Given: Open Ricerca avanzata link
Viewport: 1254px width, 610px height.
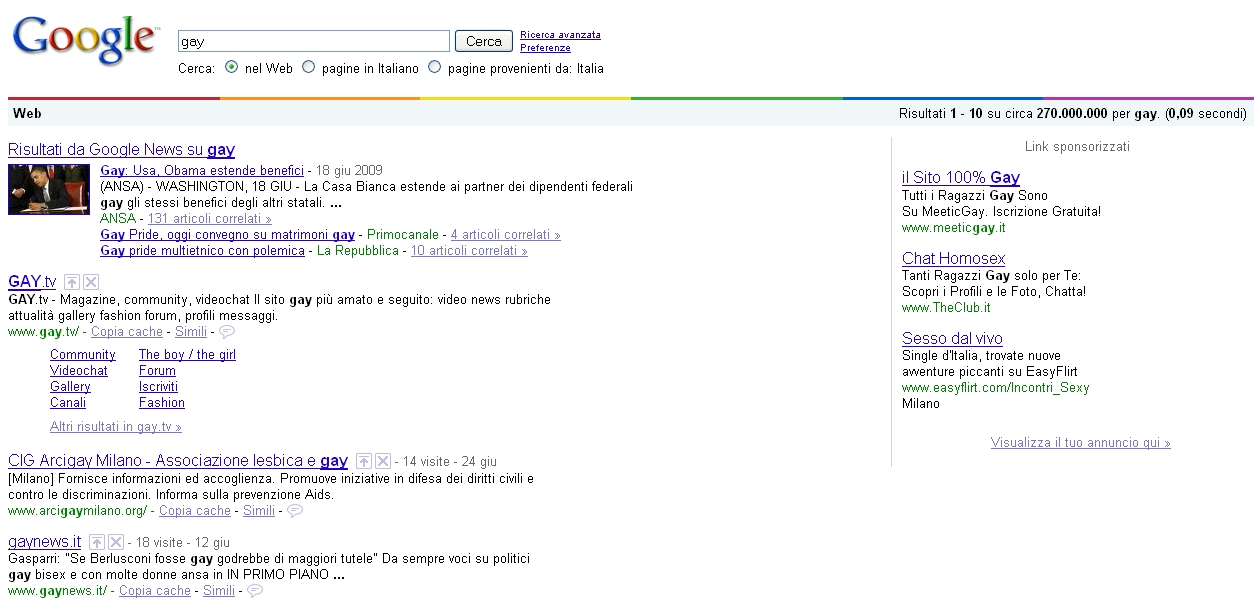Looking at the screenshot, I should click(560, 35).
